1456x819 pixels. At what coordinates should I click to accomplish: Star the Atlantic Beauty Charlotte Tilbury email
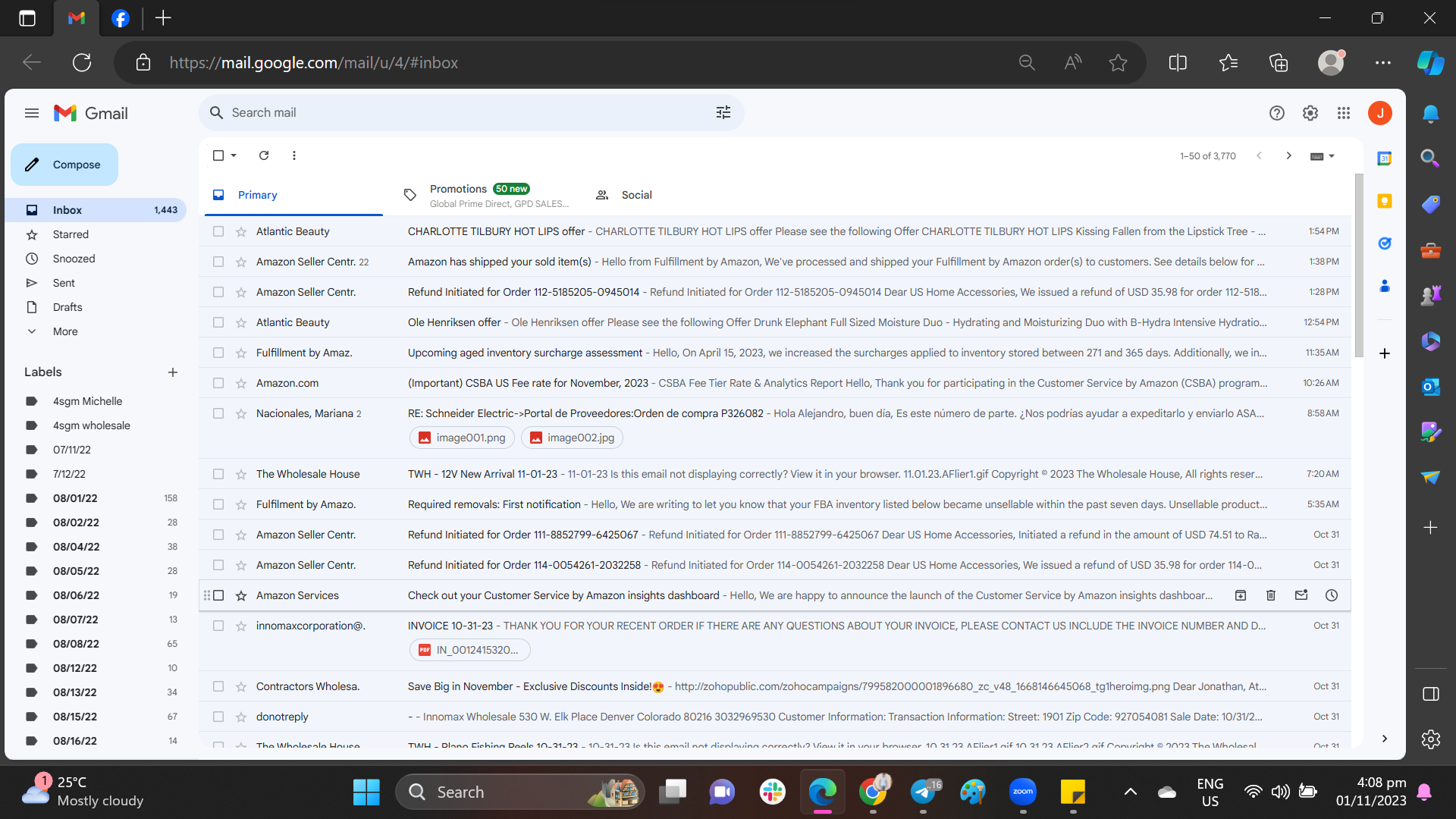tap(241, 232)
